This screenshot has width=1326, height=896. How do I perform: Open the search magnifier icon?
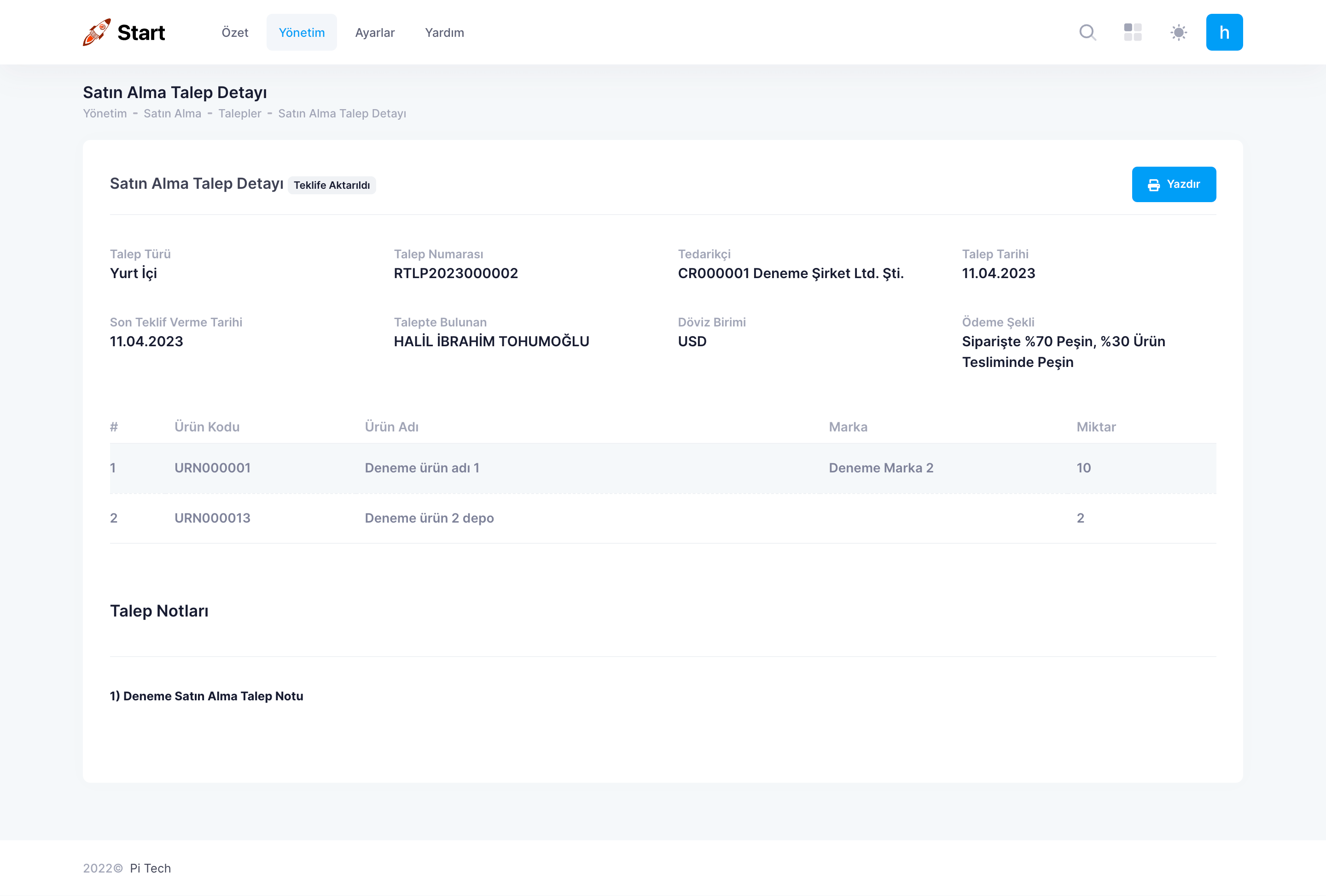coord(1088,33)
